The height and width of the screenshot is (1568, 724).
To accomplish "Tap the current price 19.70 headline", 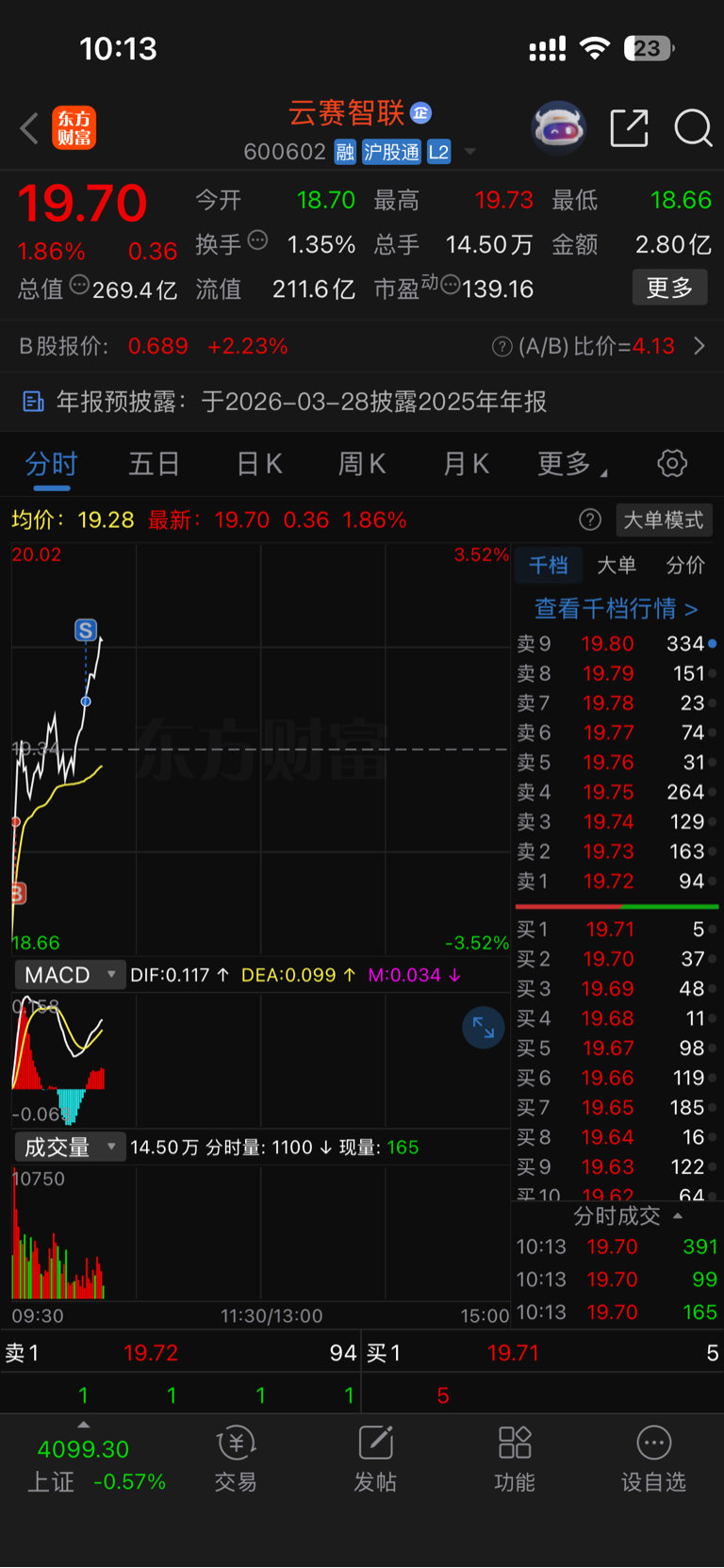I will pyautogui.click(x=83, y=203).
